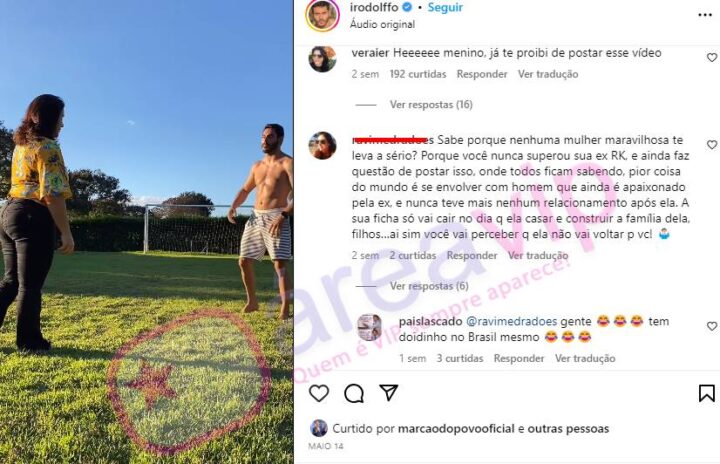Image resolution: width=720 pixels, height=464 pixels.
Task: Show translation of veraier's comment
Action: pyautogui.click(x=548, y=74)
